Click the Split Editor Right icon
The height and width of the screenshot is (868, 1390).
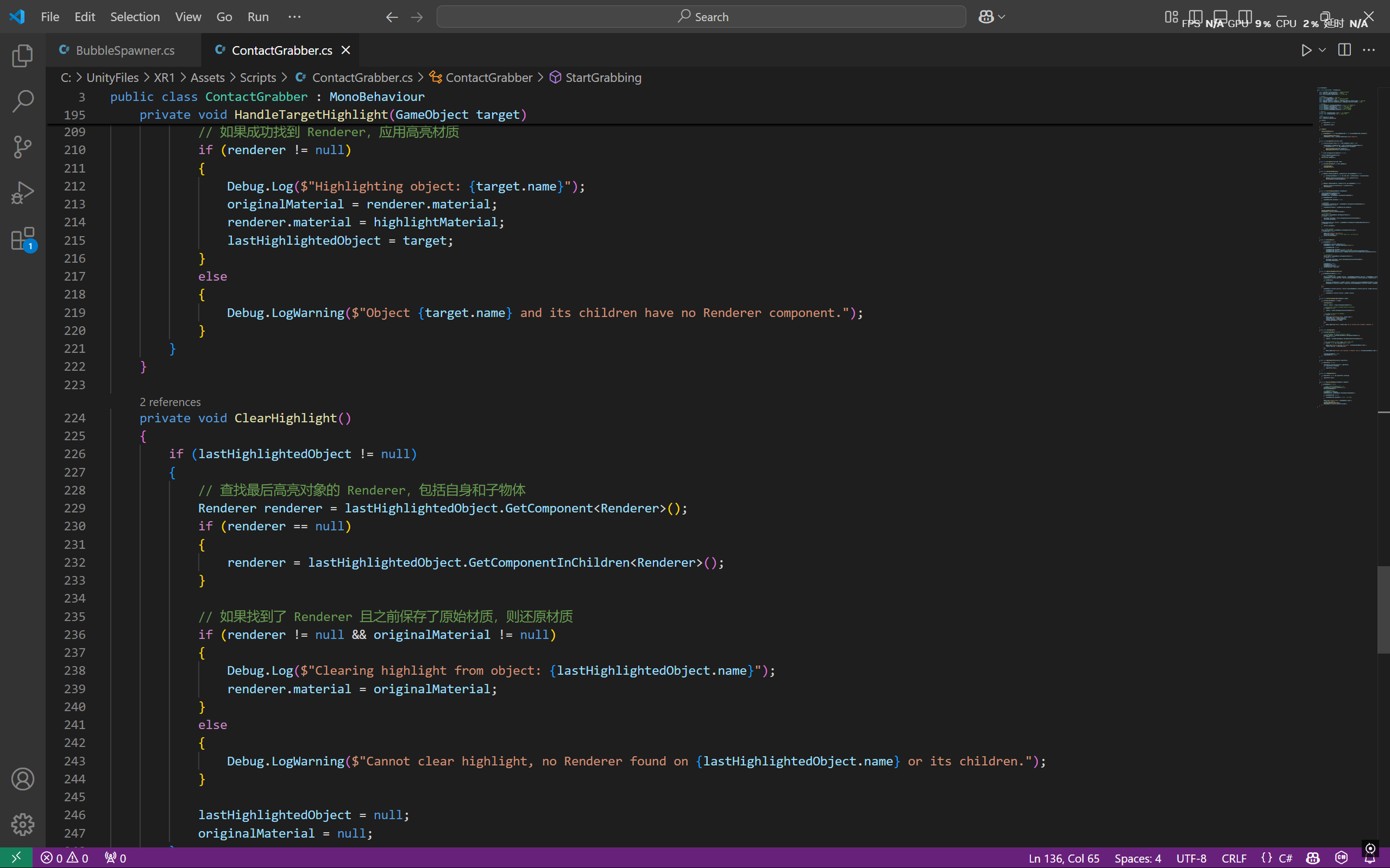pos(1344,50)
